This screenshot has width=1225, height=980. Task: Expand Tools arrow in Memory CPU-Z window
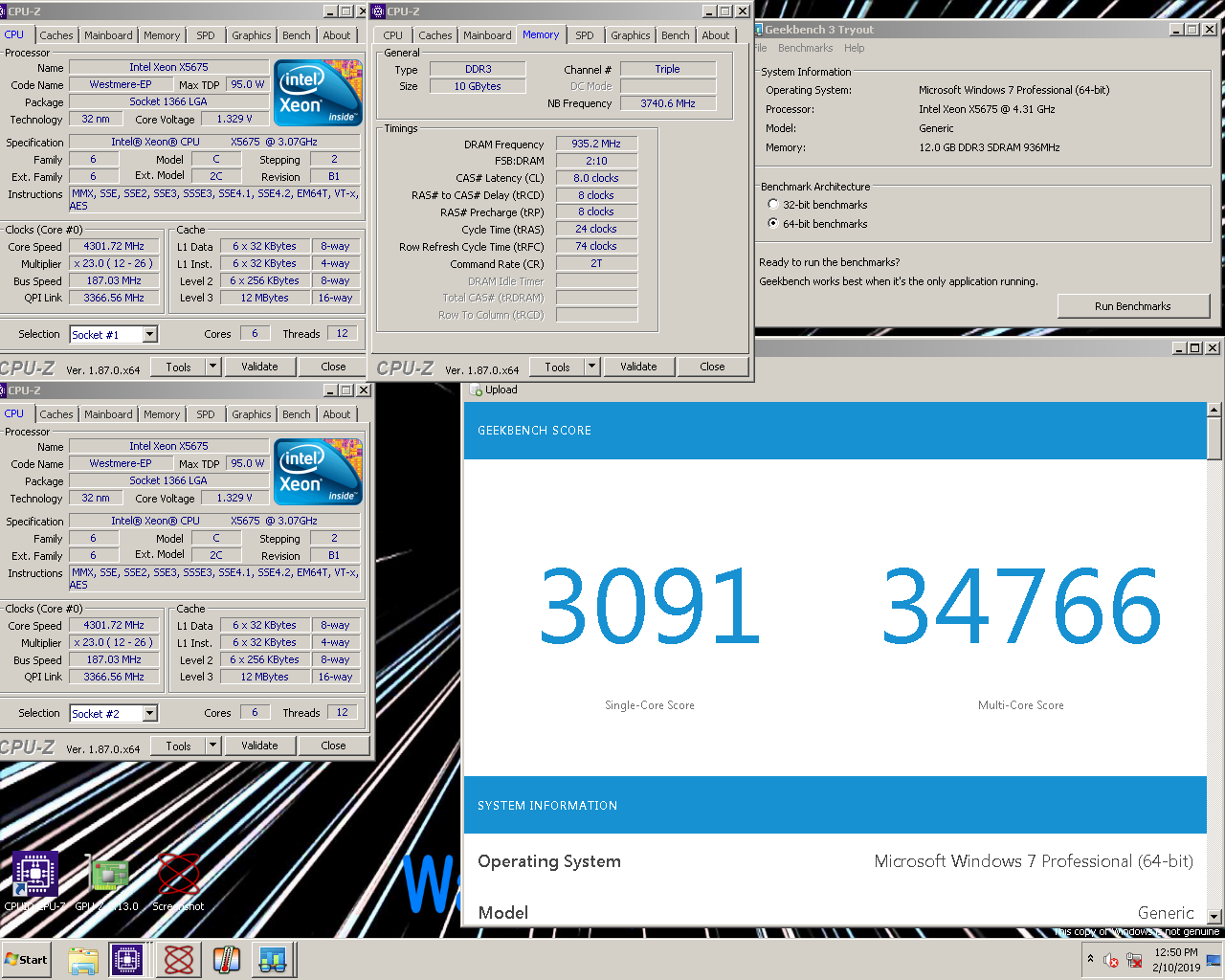[591, 367]
